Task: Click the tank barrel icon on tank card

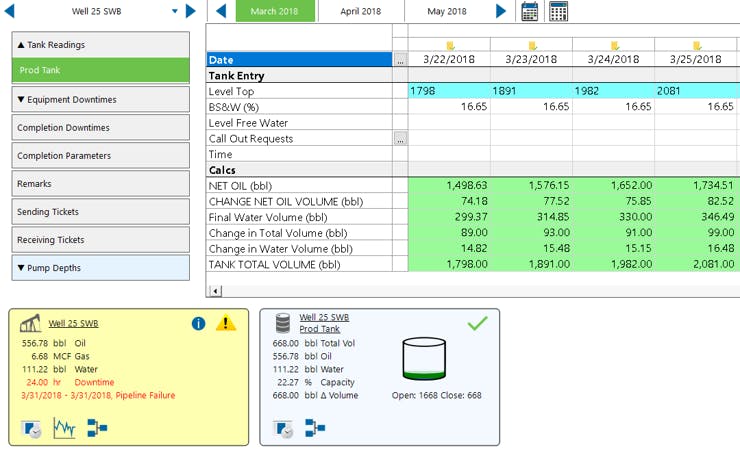Action: coord(283,323)
